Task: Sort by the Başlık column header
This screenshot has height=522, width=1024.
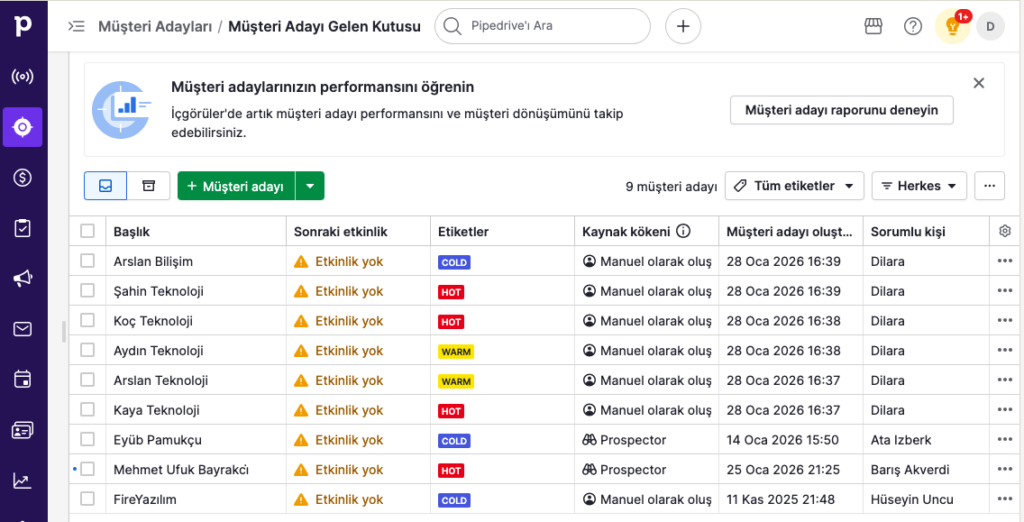Action: click(132, 231)
